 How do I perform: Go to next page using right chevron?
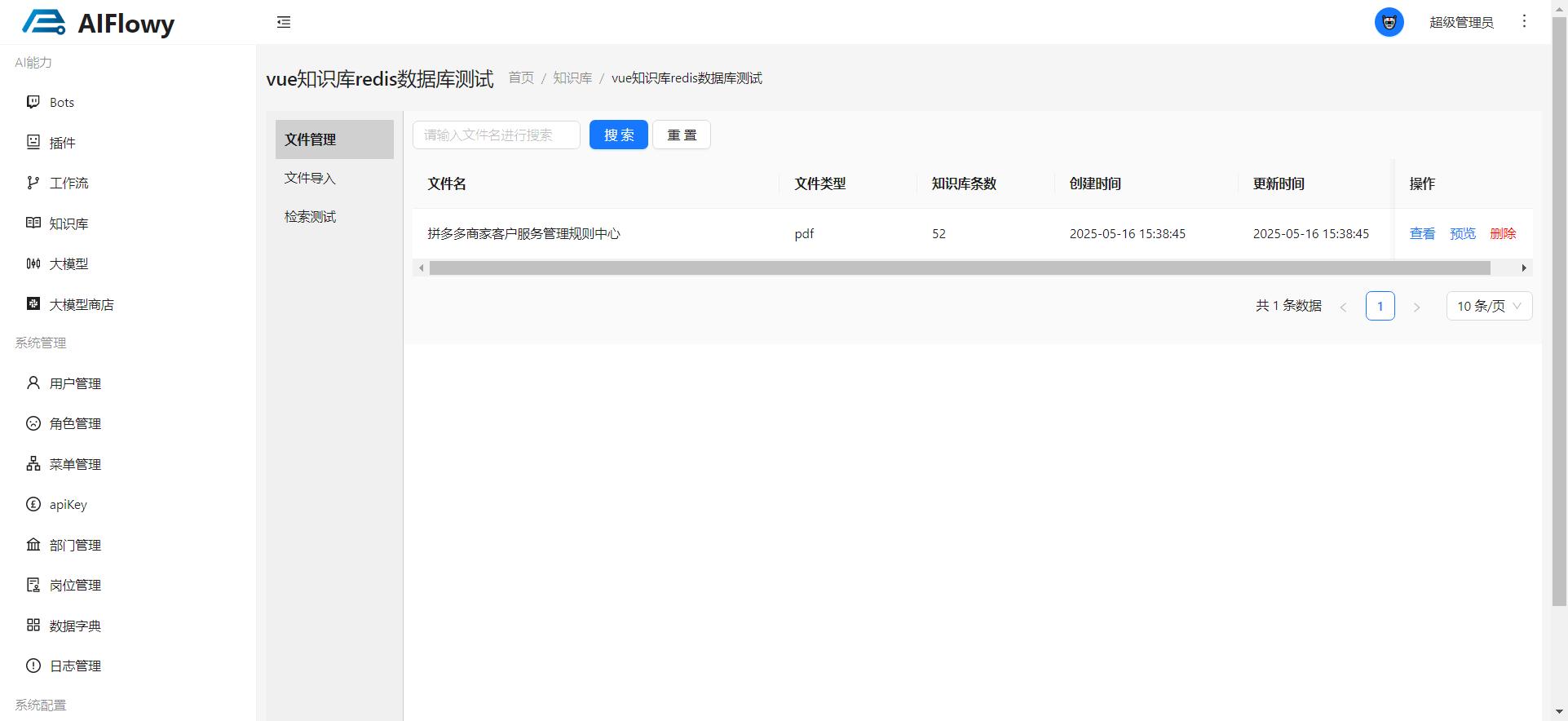tap(1417, 307)
